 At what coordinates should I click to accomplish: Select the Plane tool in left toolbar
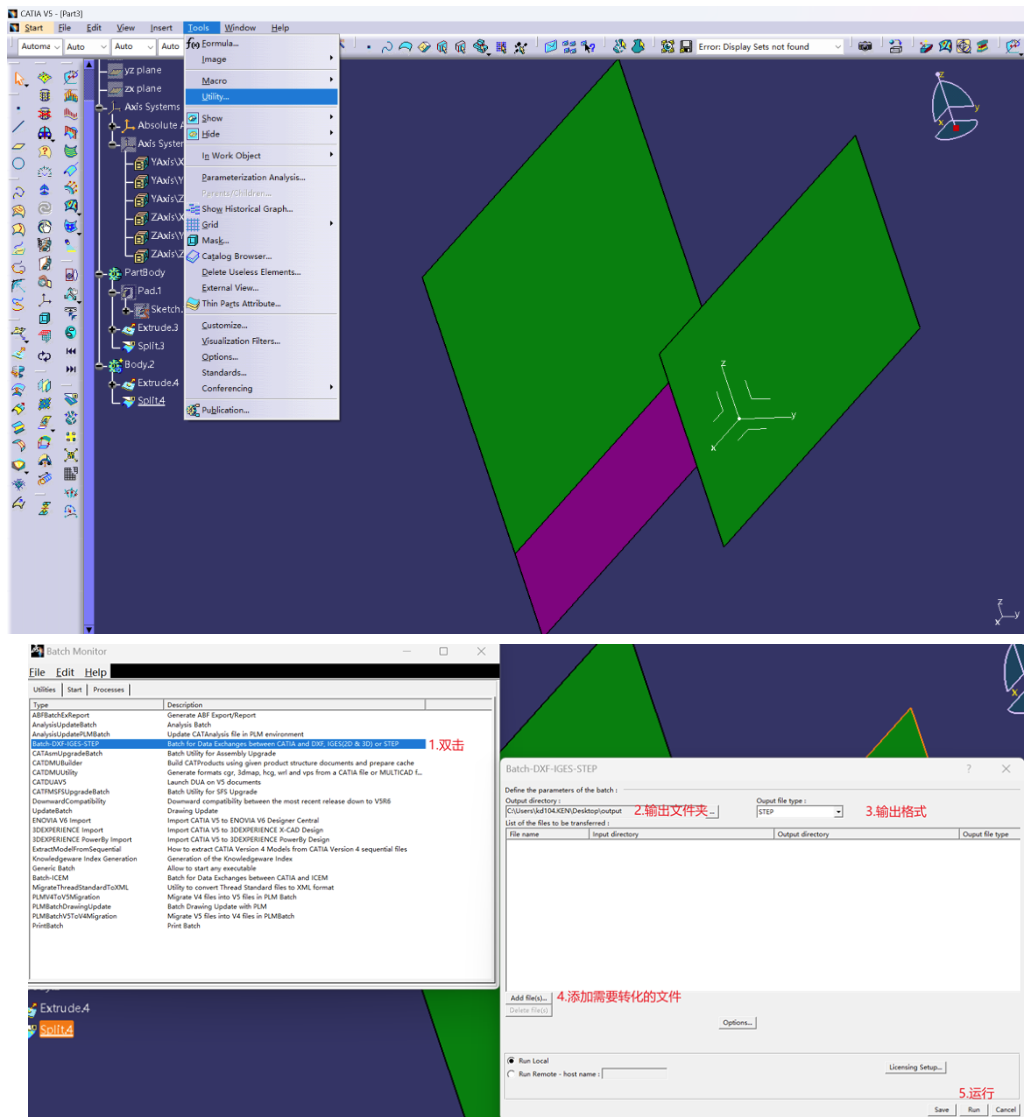19,146
